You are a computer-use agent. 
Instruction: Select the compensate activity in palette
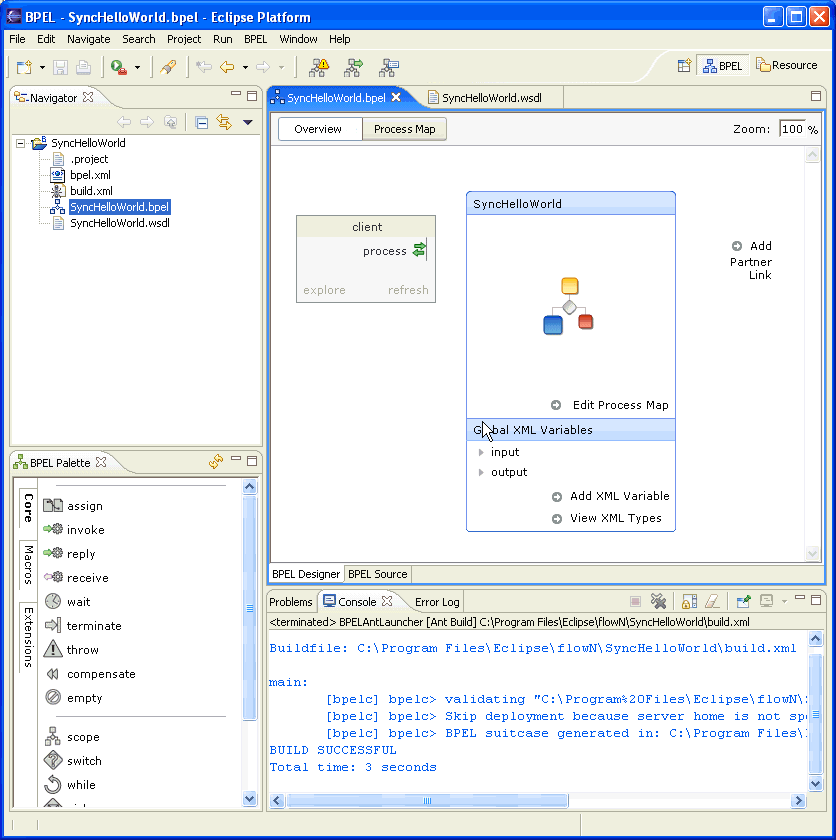tap(89, 674)
